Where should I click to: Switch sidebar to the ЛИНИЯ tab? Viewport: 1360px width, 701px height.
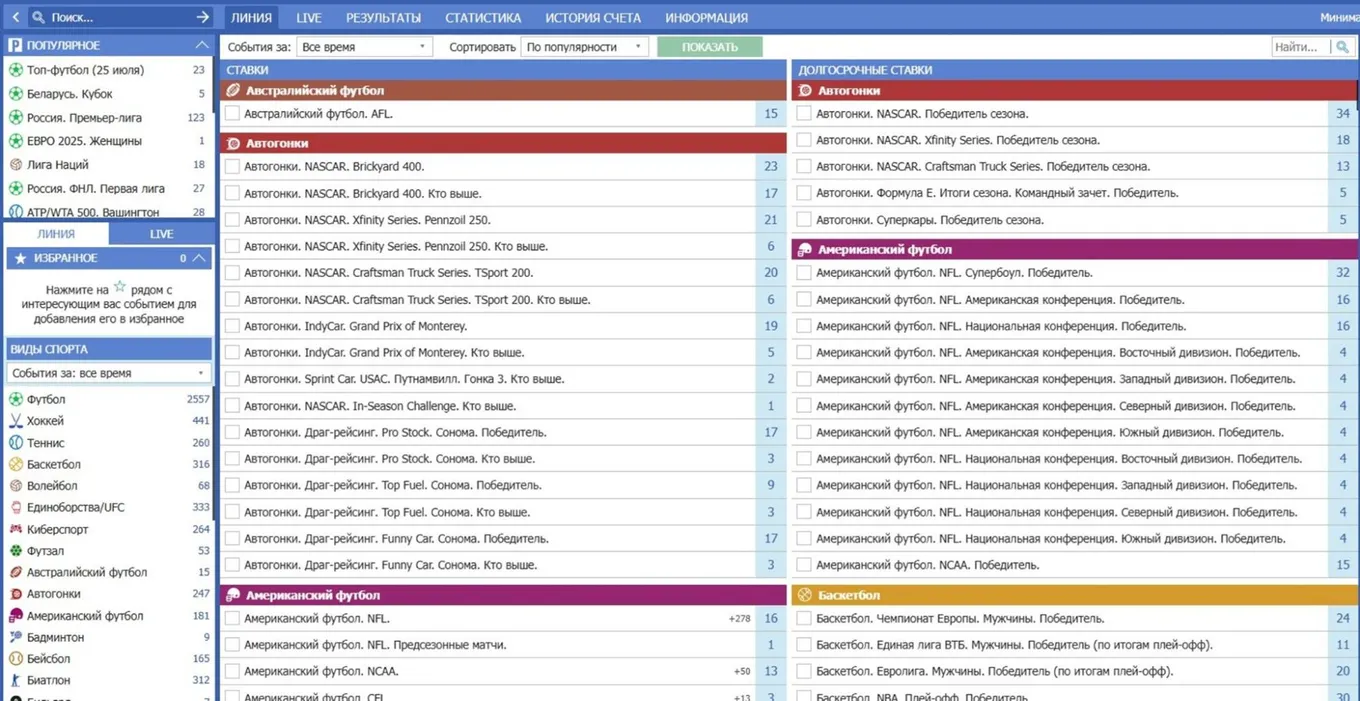pos(56,234)
